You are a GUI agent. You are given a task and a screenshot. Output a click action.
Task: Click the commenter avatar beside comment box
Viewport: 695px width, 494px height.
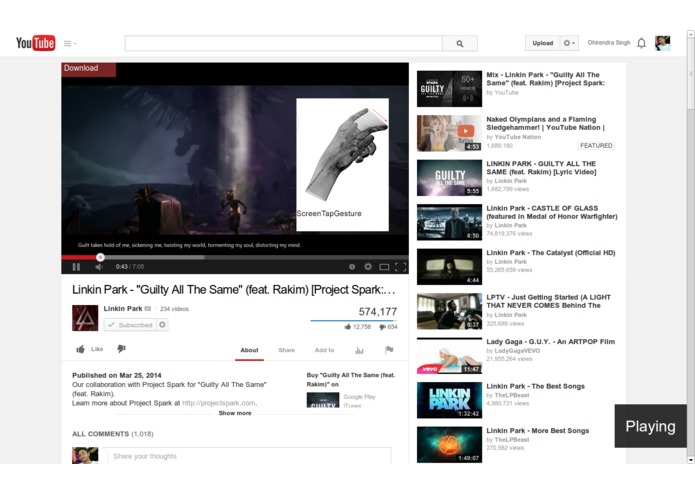tap(85, 455)
